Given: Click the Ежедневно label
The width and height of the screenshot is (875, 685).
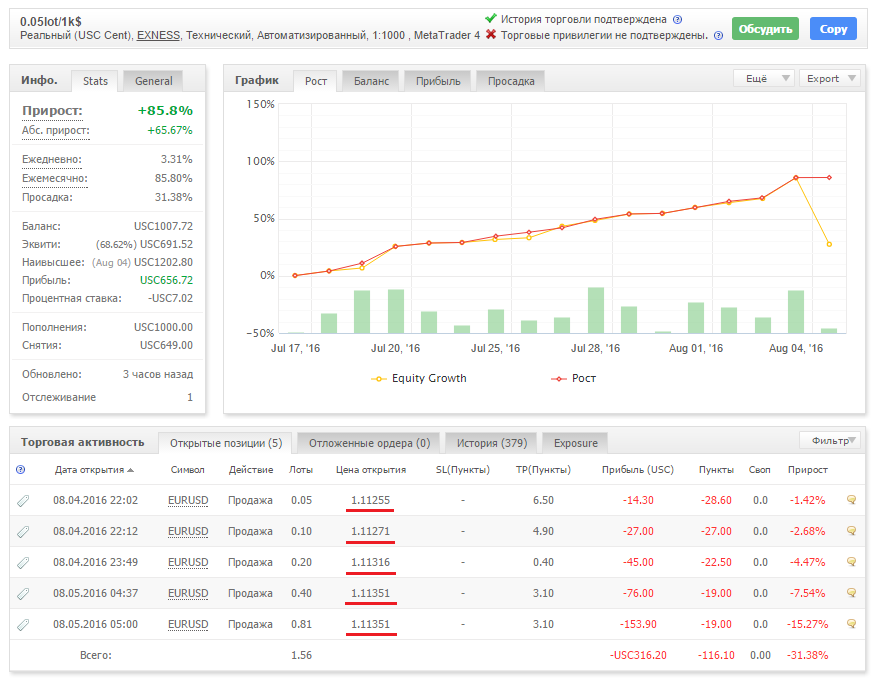Looking at the screenshot, I should coord(51,160).
